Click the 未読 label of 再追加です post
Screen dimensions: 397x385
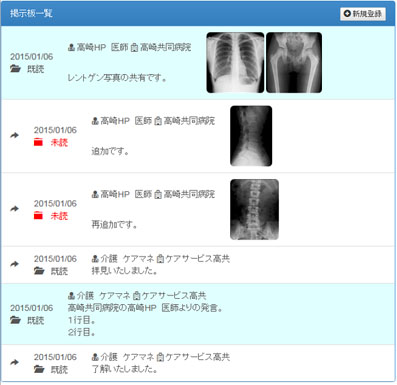pos(59,216)
